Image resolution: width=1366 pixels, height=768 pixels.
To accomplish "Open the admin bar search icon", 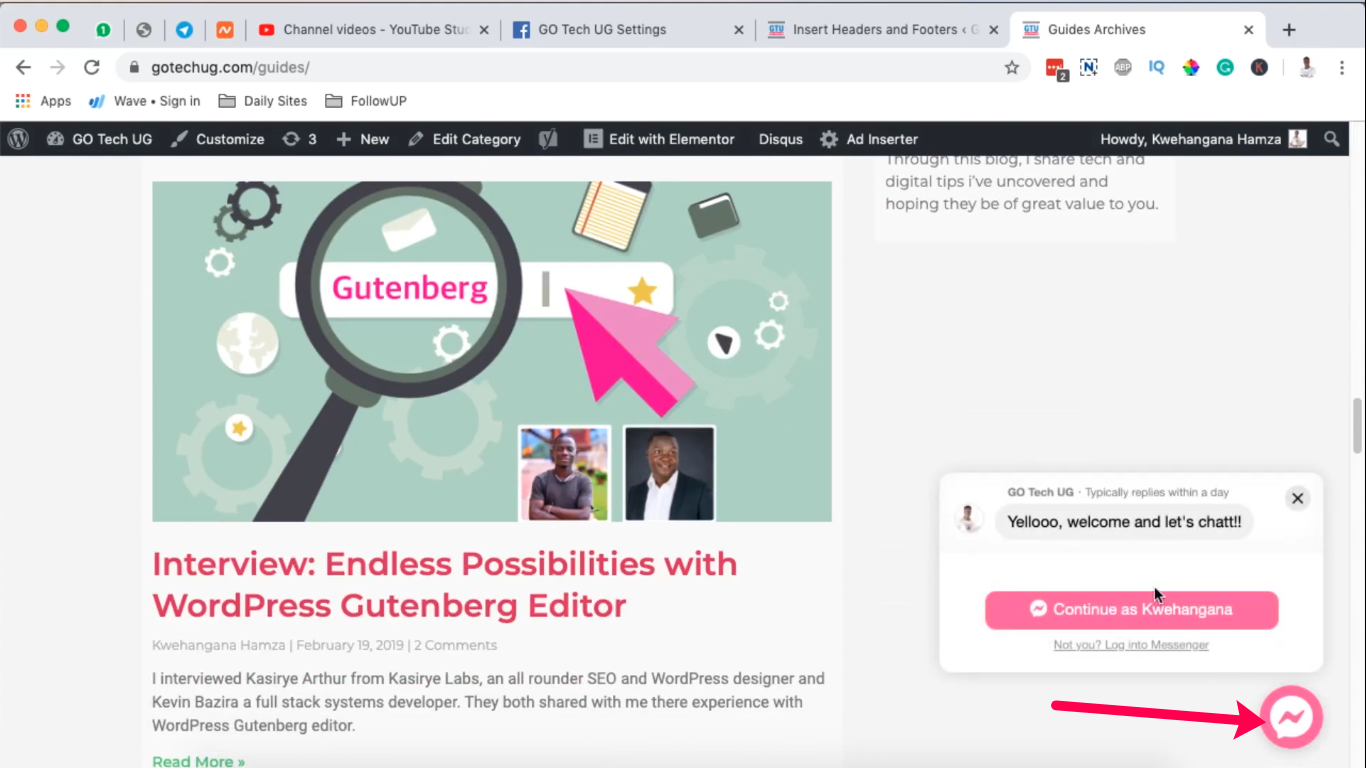I will coord(1332,139).
